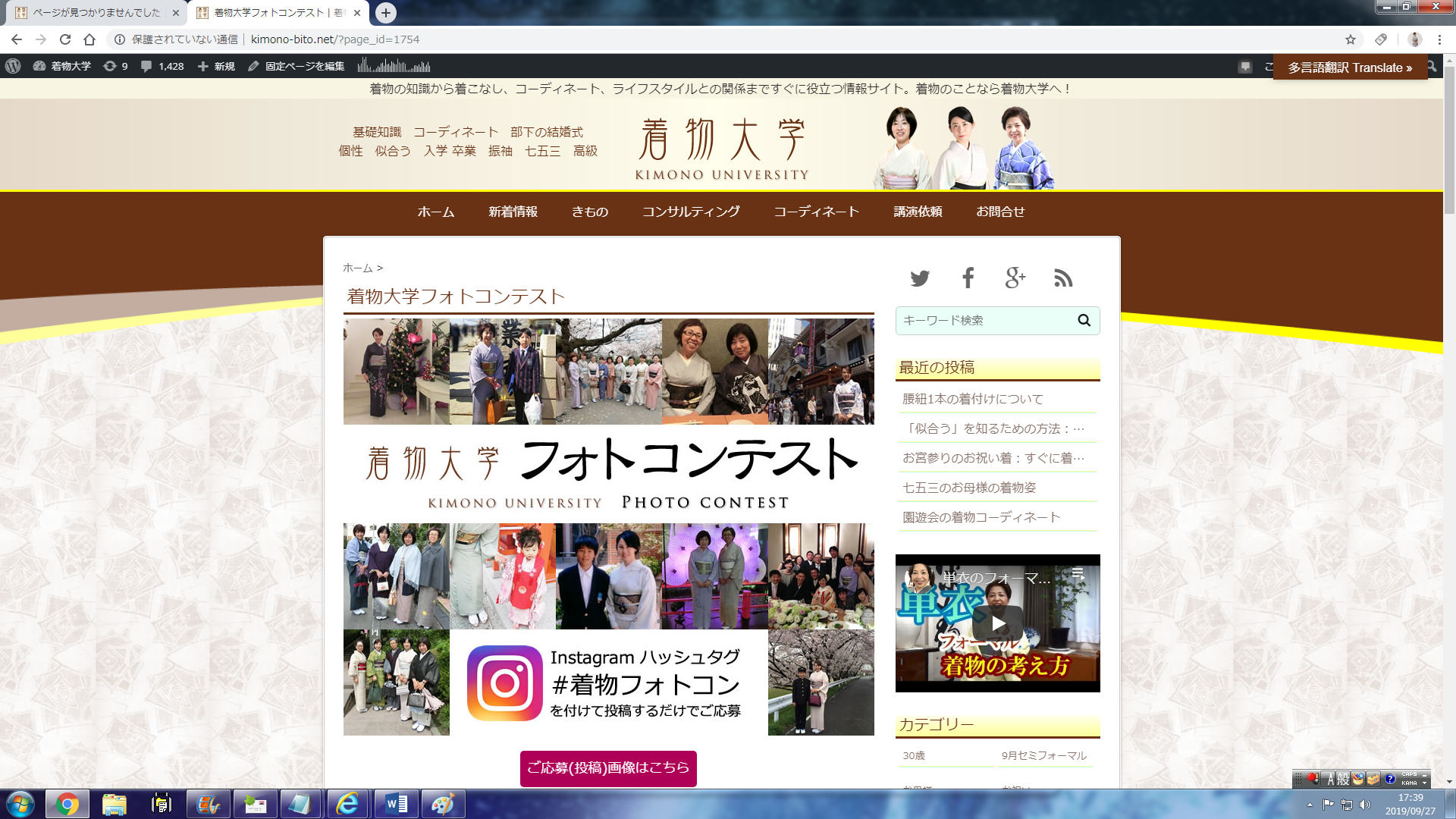Click the 振袖 header keyword
The height and width of the screenshot is (819, 1456).
(x=500, y=151)
